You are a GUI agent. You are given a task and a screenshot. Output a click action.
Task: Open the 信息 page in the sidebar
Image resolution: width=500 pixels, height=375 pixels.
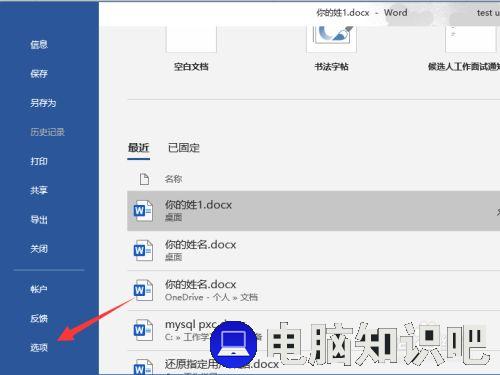click(x=39, y=44)
